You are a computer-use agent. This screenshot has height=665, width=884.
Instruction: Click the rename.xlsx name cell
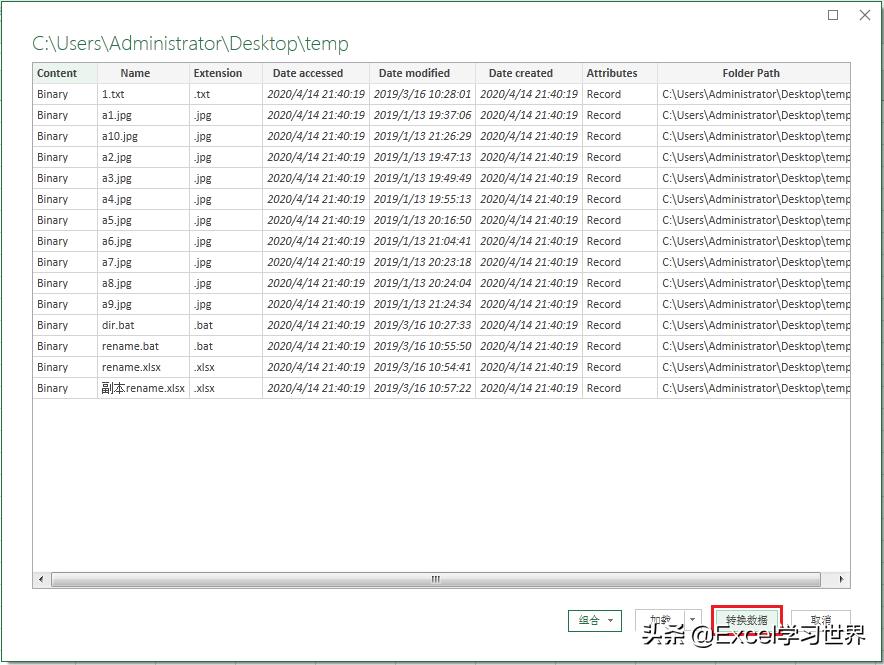[132, 367]
